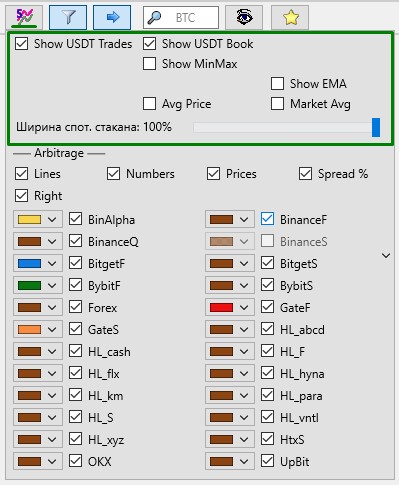Uncheck the HL_S exchange

click(75, 417)
